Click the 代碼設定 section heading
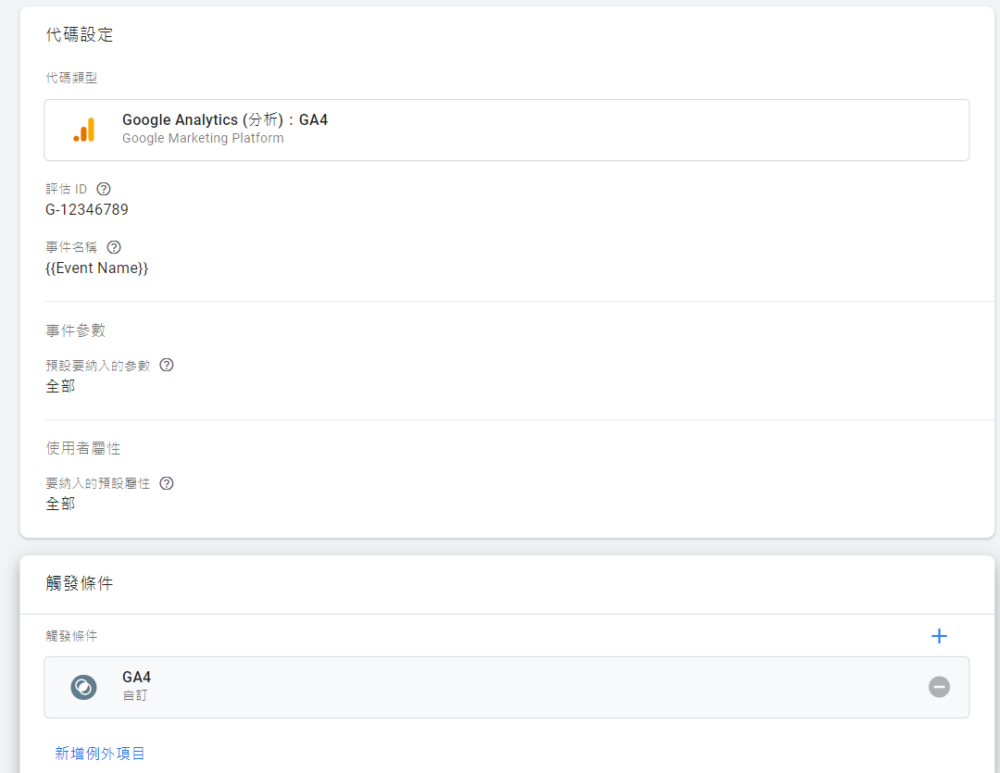Viewport: 1000px width, 773px height. (79, 34)
